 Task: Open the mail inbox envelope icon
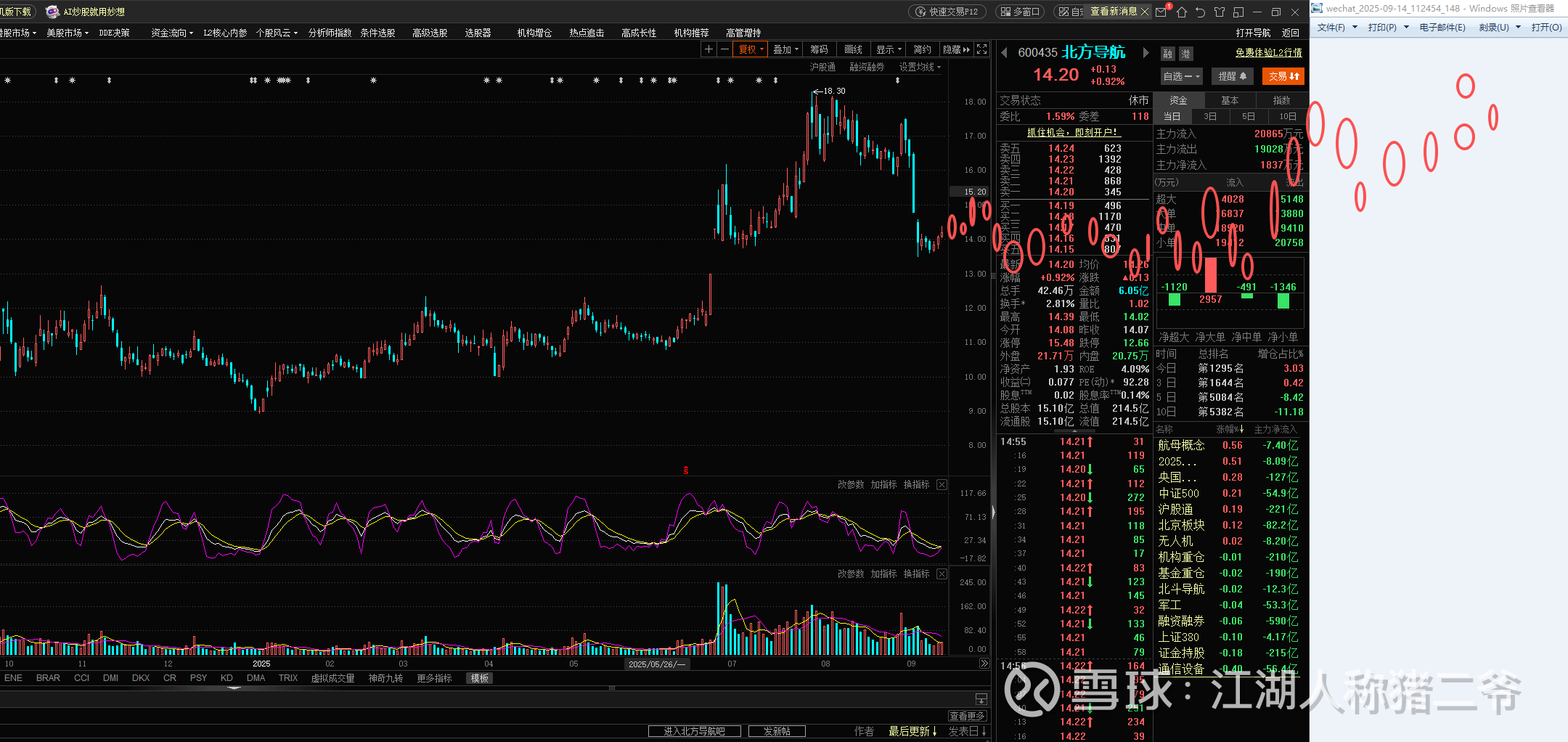(x=1161, y=12)
